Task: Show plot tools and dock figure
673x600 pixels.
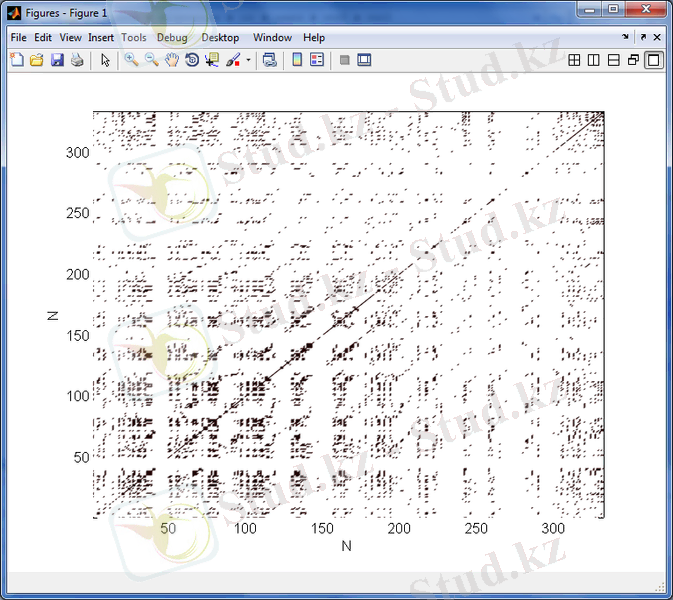Action: point(364,60)
